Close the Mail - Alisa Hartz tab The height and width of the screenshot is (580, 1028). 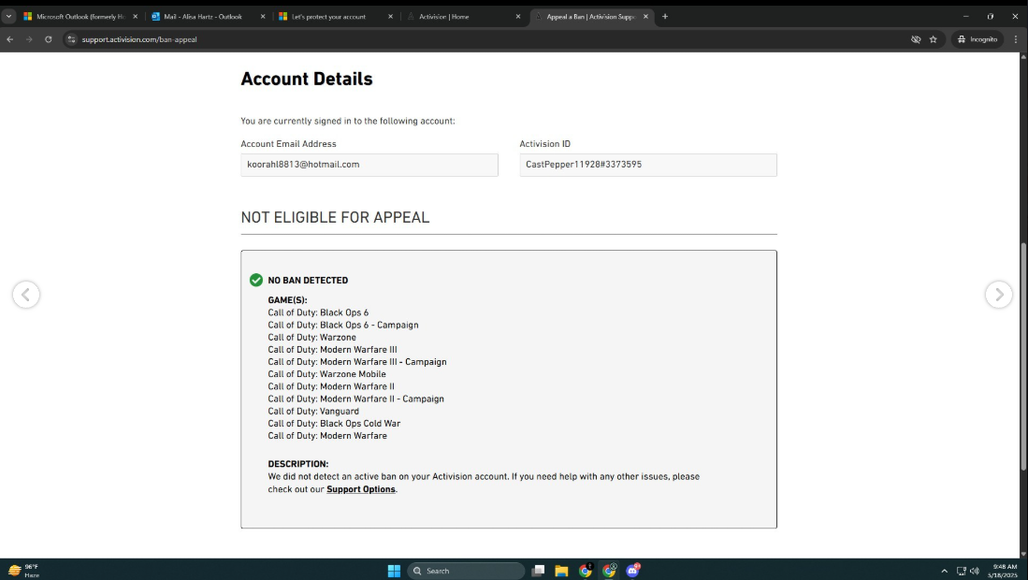[263, 16]
